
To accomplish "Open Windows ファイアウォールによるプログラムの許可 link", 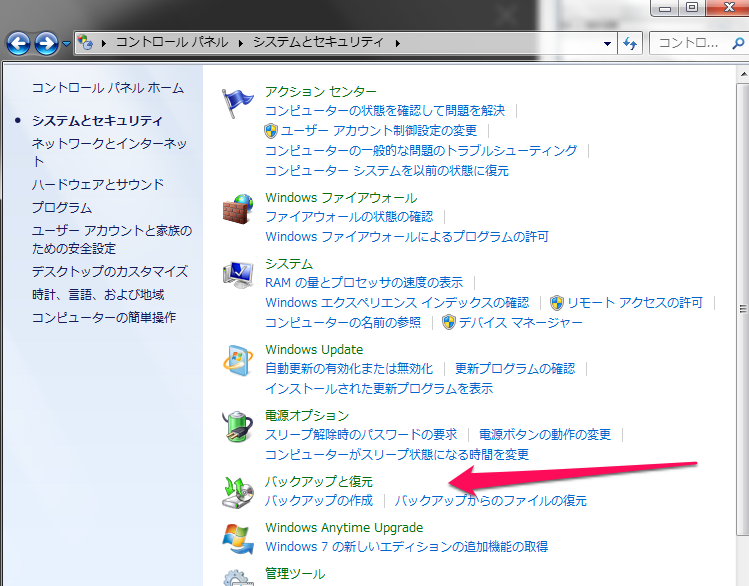I will pos(407,237).
